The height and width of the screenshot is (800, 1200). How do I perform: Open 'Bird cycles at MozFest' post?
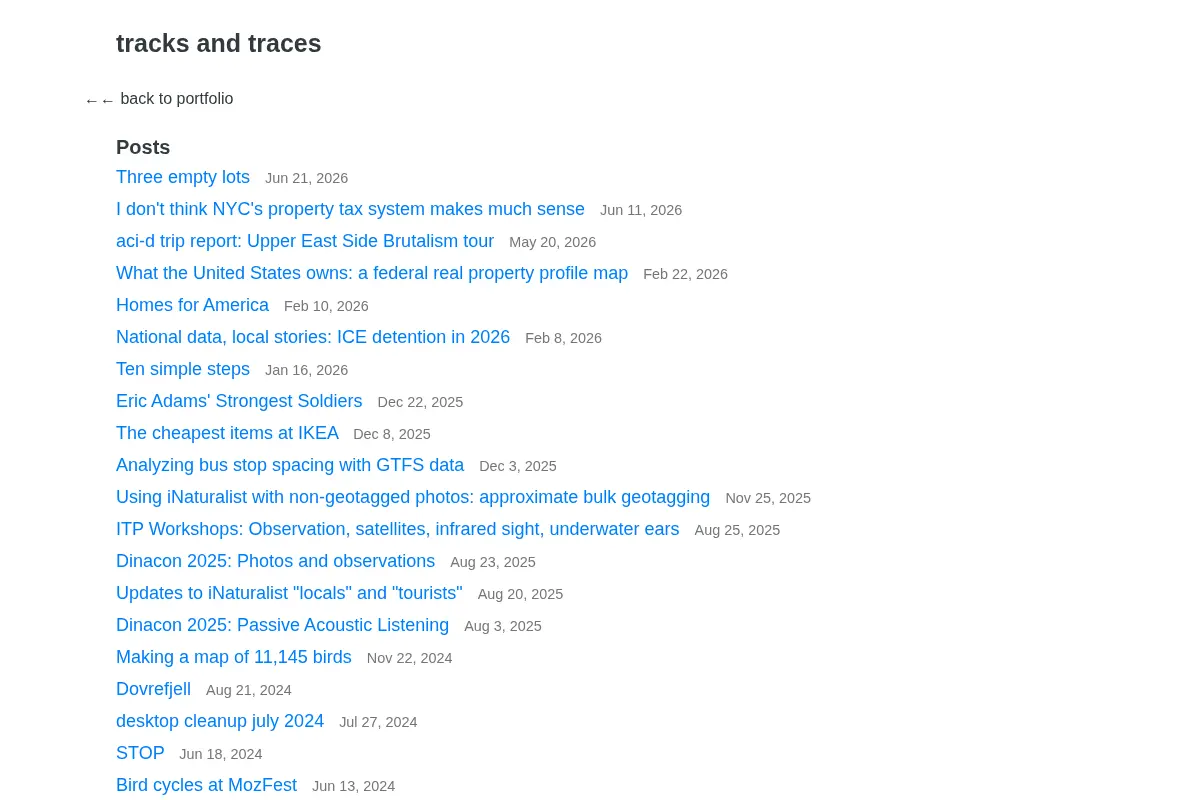point(206,785)
